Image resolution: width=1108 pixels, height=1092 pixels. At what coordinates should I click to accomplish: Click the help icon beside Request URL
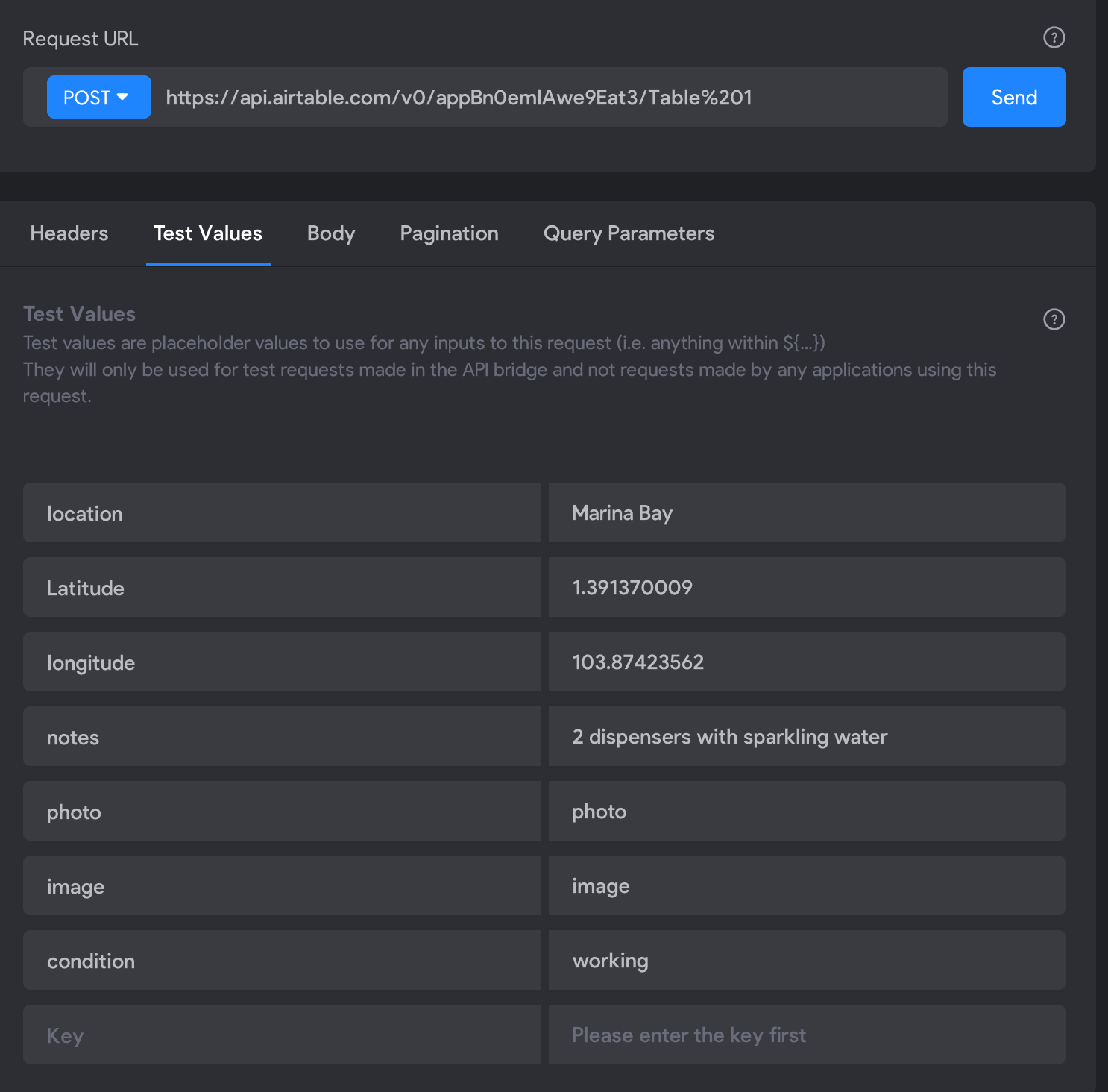click(1054, 37)
